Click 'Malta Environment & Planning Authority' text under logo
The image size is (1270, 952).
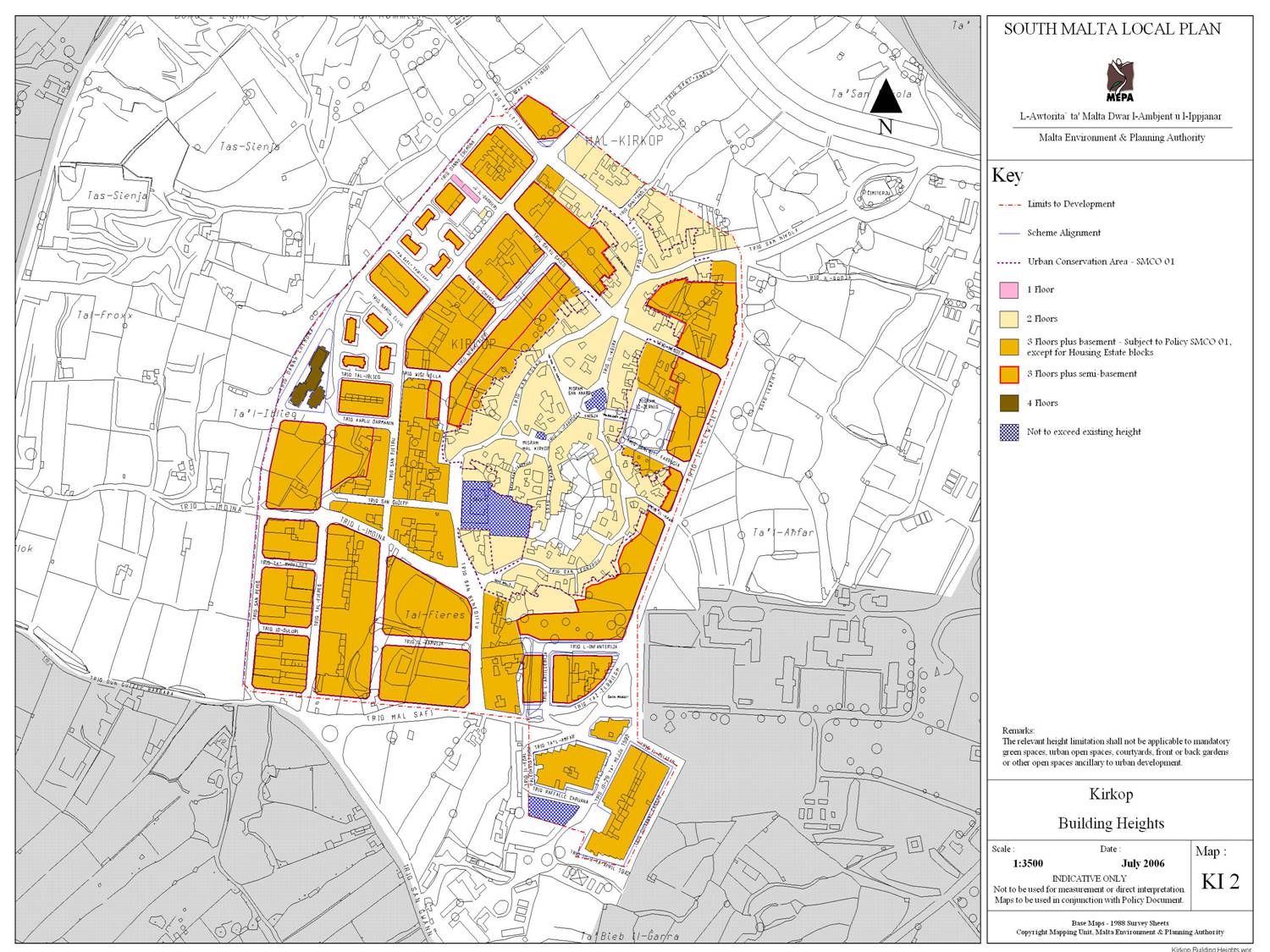[1122, 137]
